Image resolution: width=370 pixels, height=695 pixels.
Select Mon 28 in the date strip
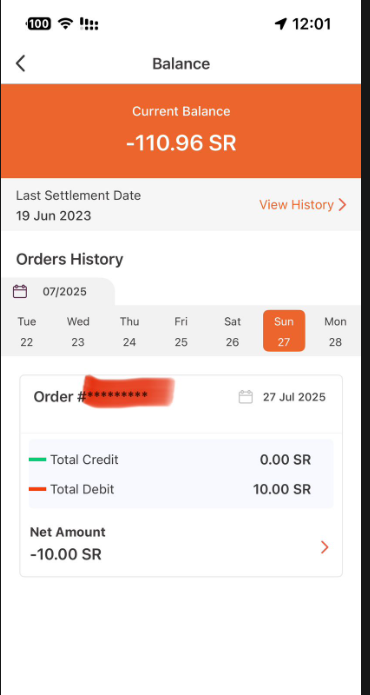pos(335,332)
